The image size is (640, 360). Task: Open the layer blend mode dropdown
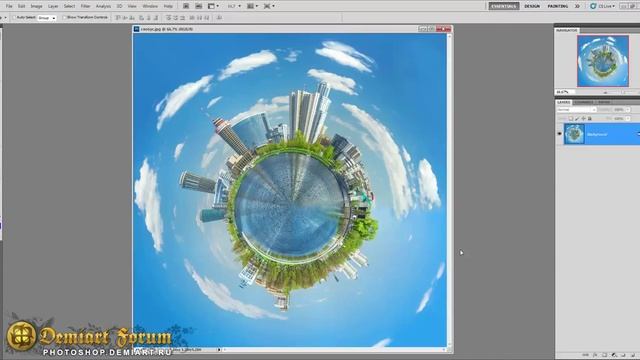point(577,110)
